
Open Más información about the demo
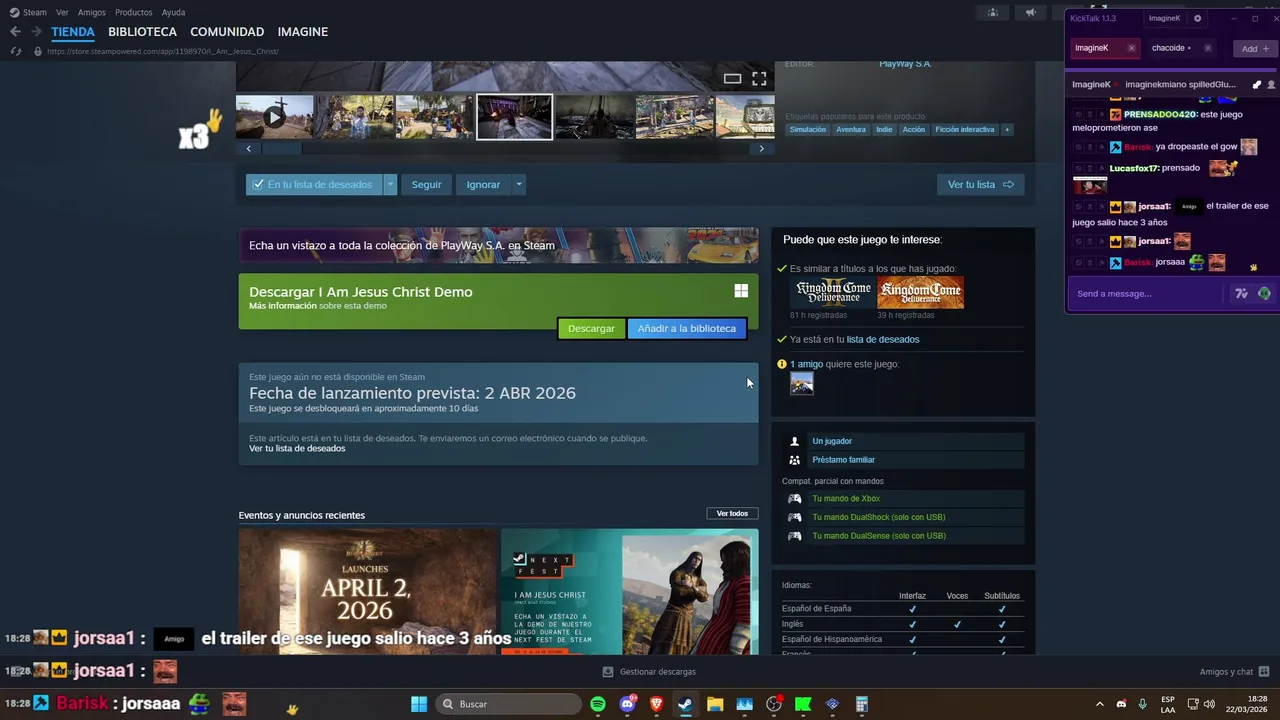pos(282,306)
